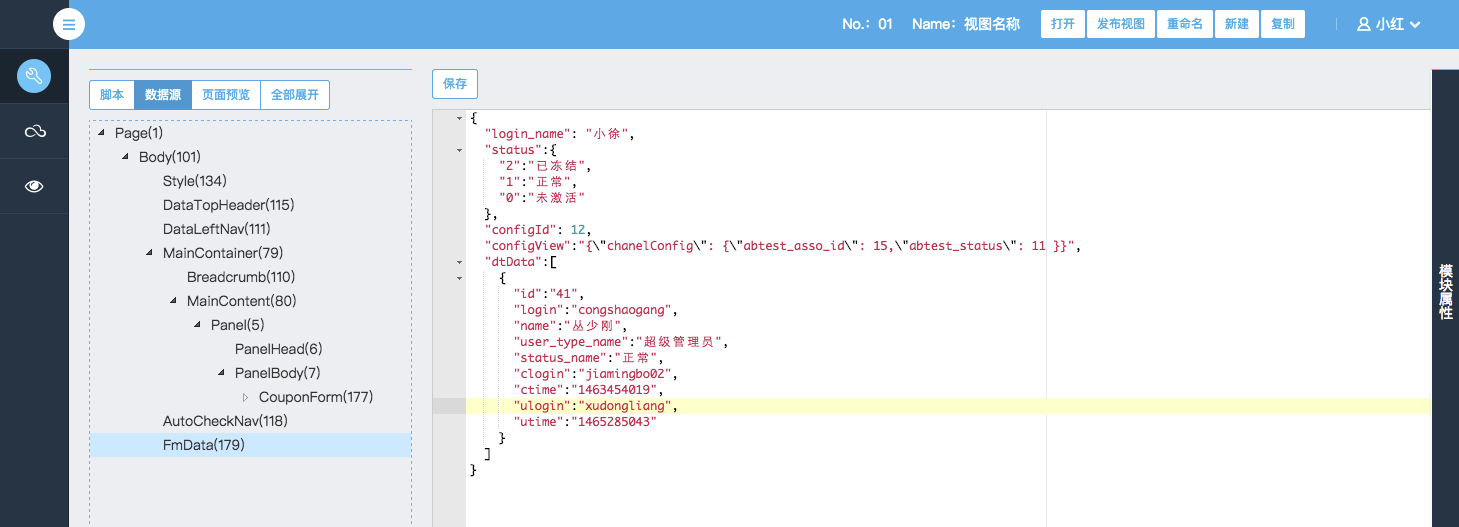Viewport: 1459px width, 527px height.
Task: Click the user avatar icon beside 小红
Action: click(1363, 24)
